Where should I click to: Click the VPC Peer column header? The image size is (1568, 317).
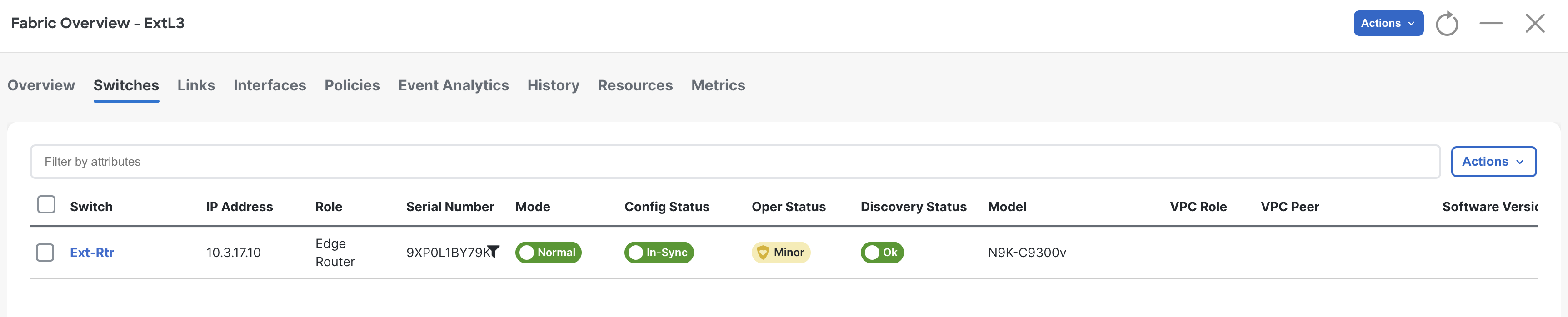1290,207
